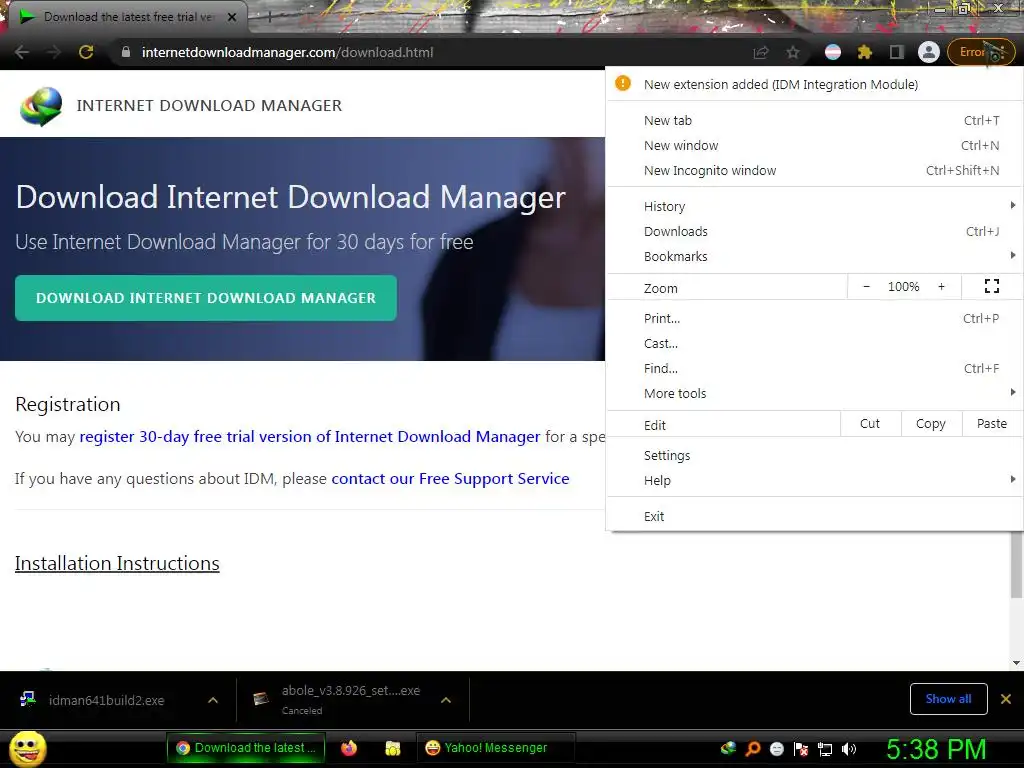Screen dimensions: 1024x768
Task: Click Download Internet Download Manager green button
Action: [x=206, y=298]
